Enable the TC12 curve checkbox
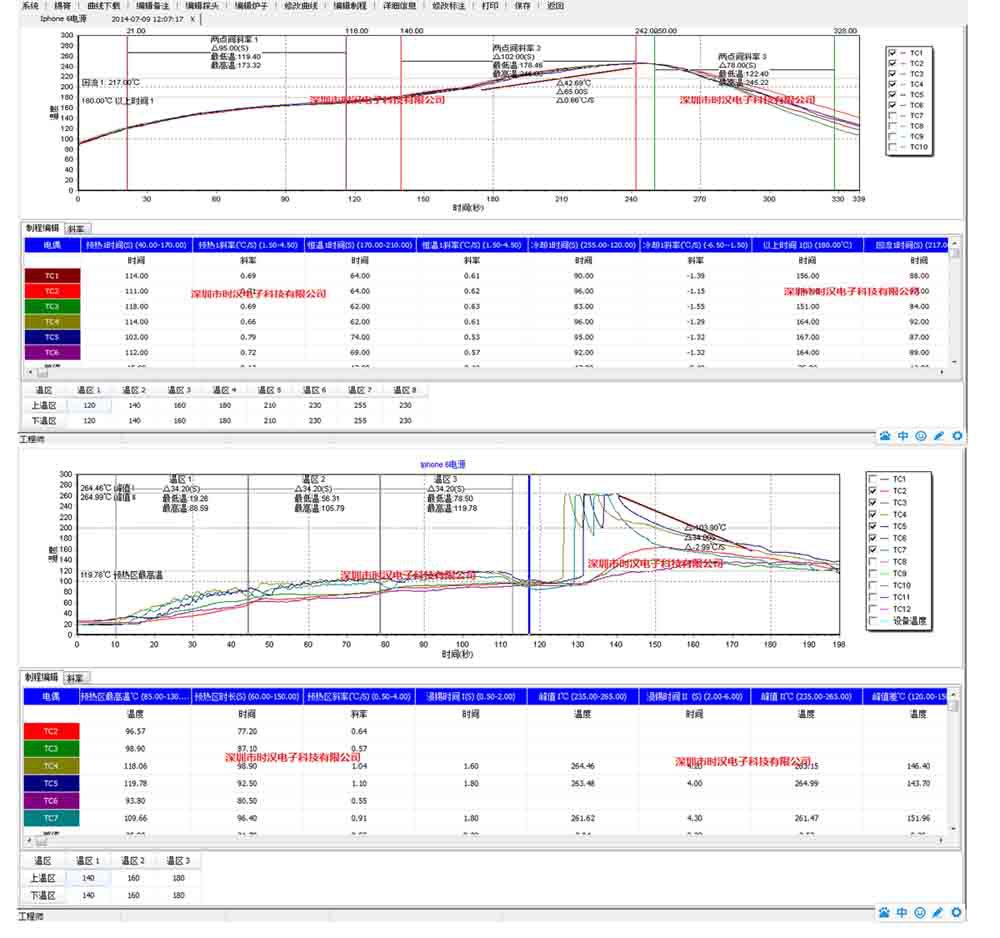The height and width of the screenshot is (938, 1000). click(x=874, y=609)
